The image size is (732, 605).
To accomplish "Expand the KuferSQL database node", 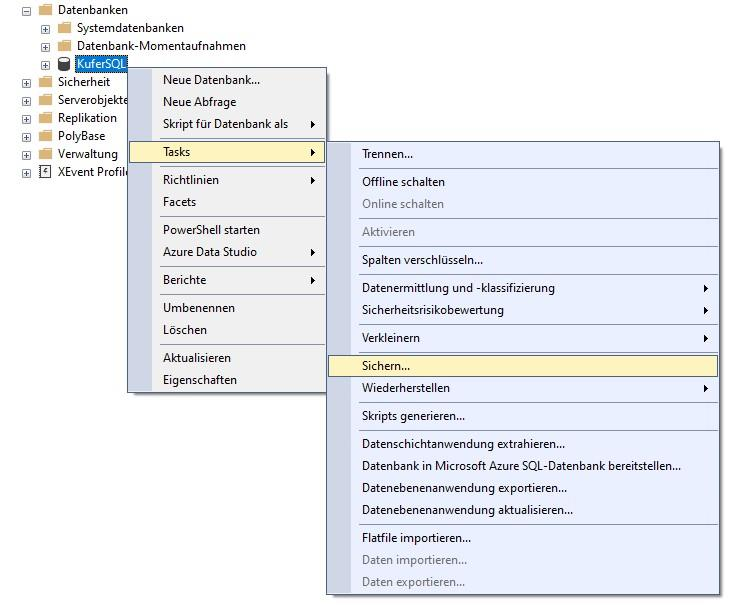I will pos(45,65).
